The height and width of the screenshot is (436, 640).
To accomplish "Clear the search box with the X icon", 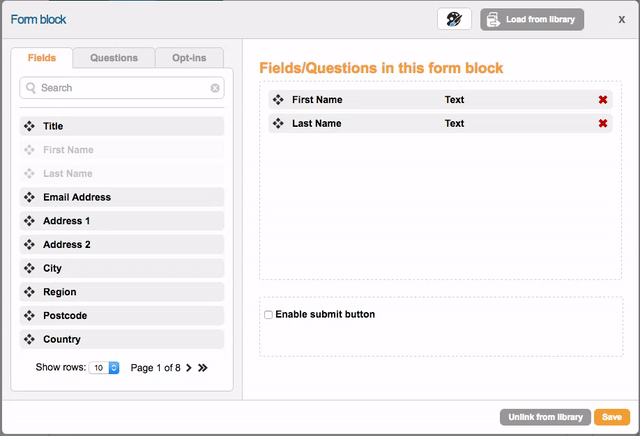I will click(x=215, y=88).
